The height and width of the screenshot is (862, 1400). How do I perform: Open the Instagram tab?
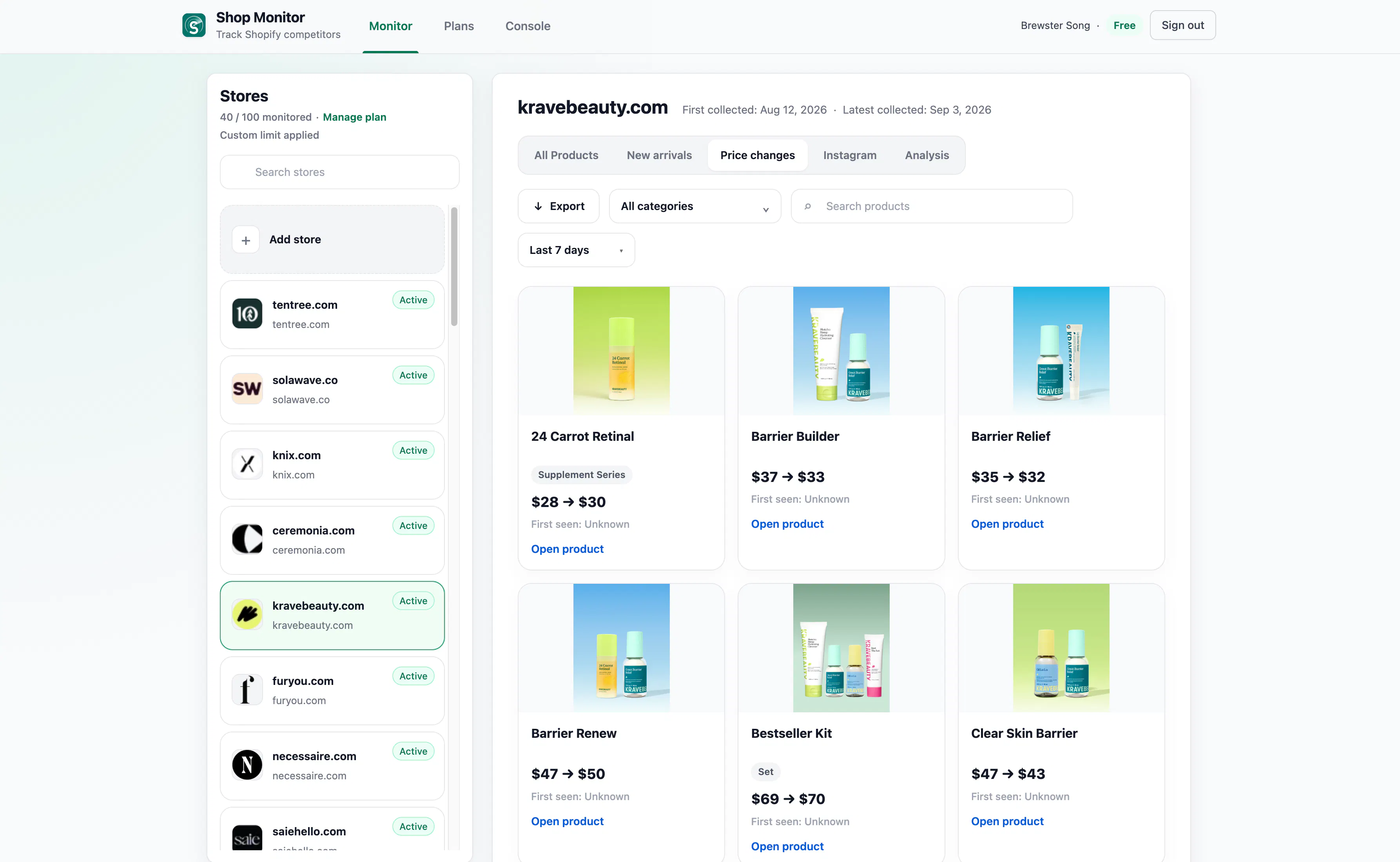point(850,156)
